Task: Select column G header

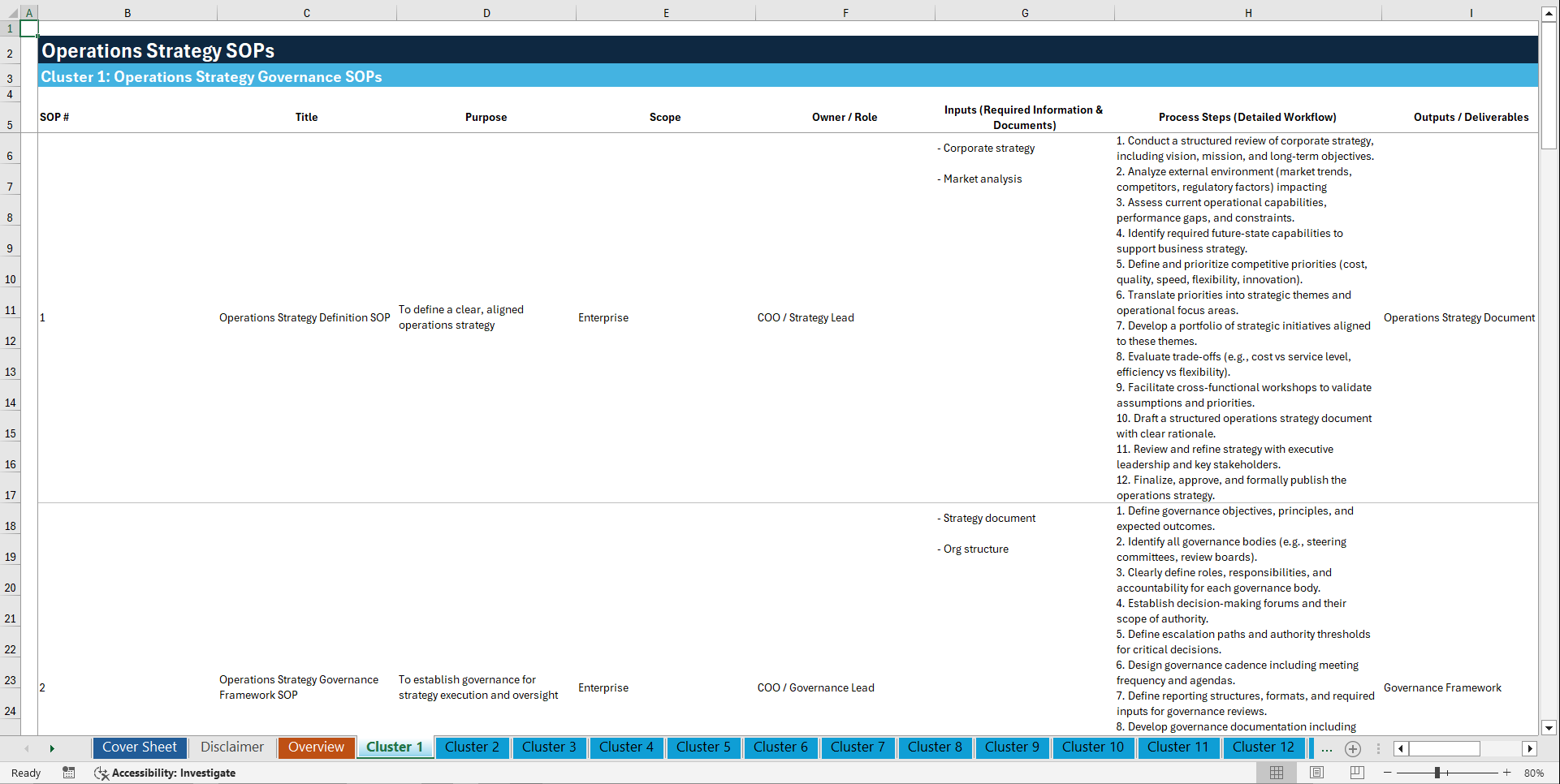Action: (1025, 13)
